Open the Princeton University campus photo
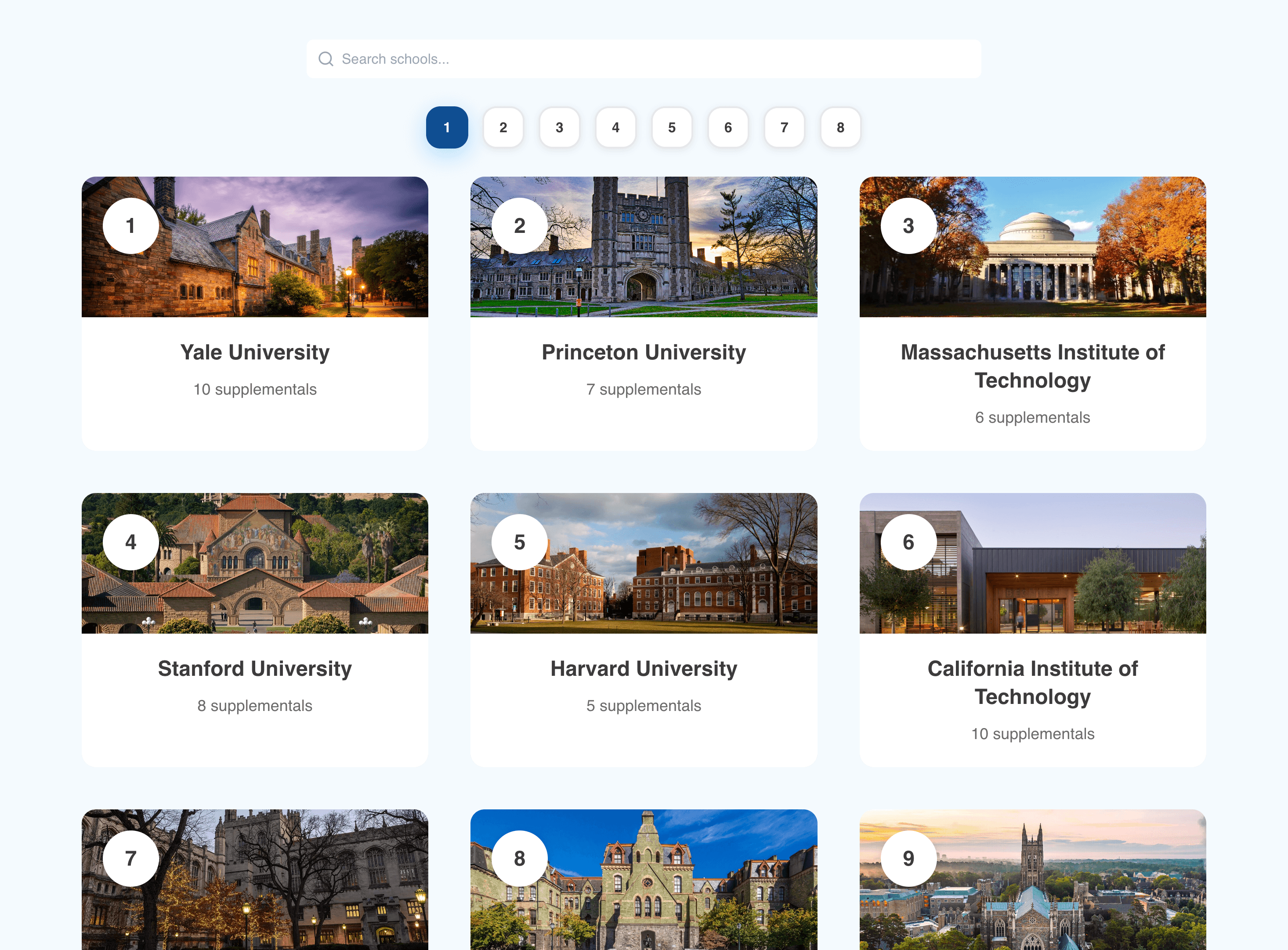1288x950 pixels. pyautogui.click(x=644, y=247)
